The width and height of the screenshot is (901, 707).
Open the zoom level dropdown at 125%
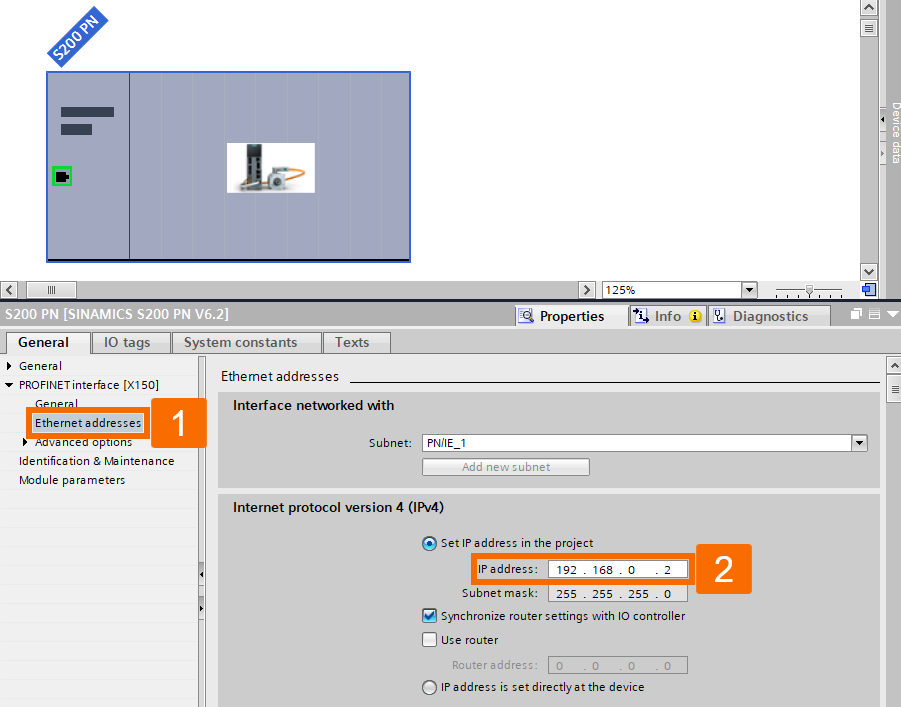pyautogui.click(x=747, y=289)
